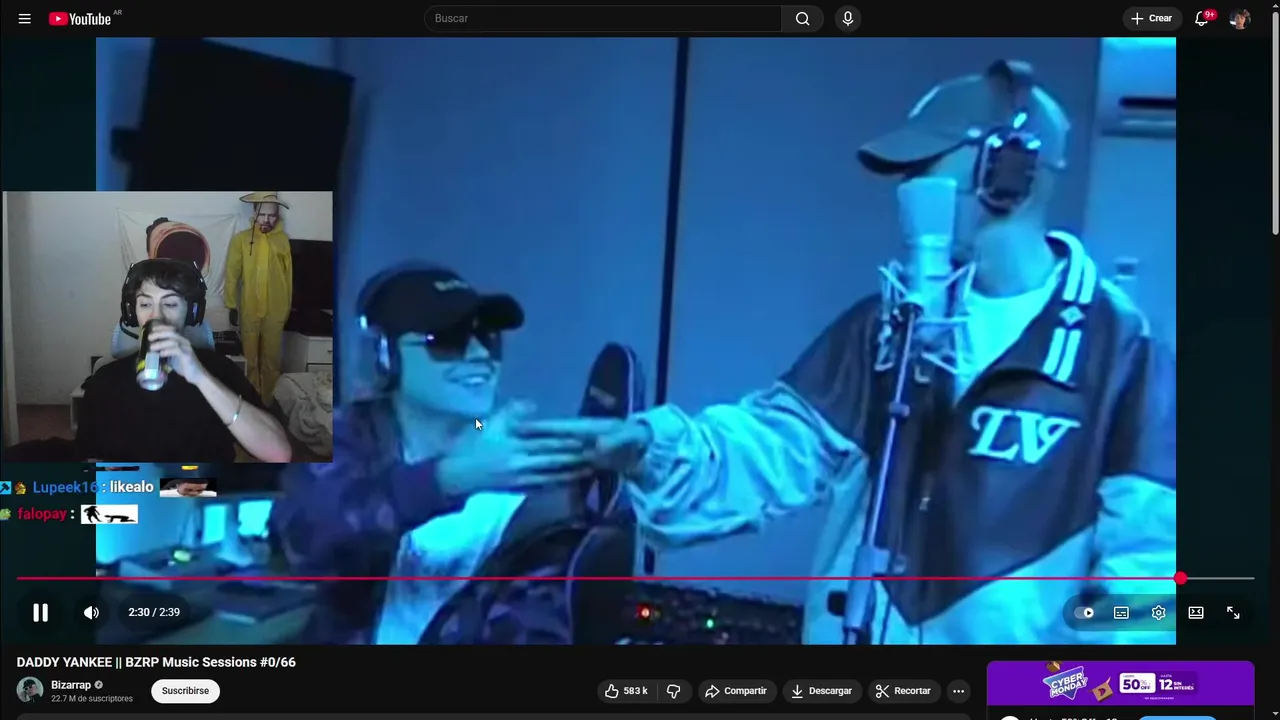Viewport: 1280px width, 720px height.
Task: Enter fullscreen mode
Action: click(1233, 613)
